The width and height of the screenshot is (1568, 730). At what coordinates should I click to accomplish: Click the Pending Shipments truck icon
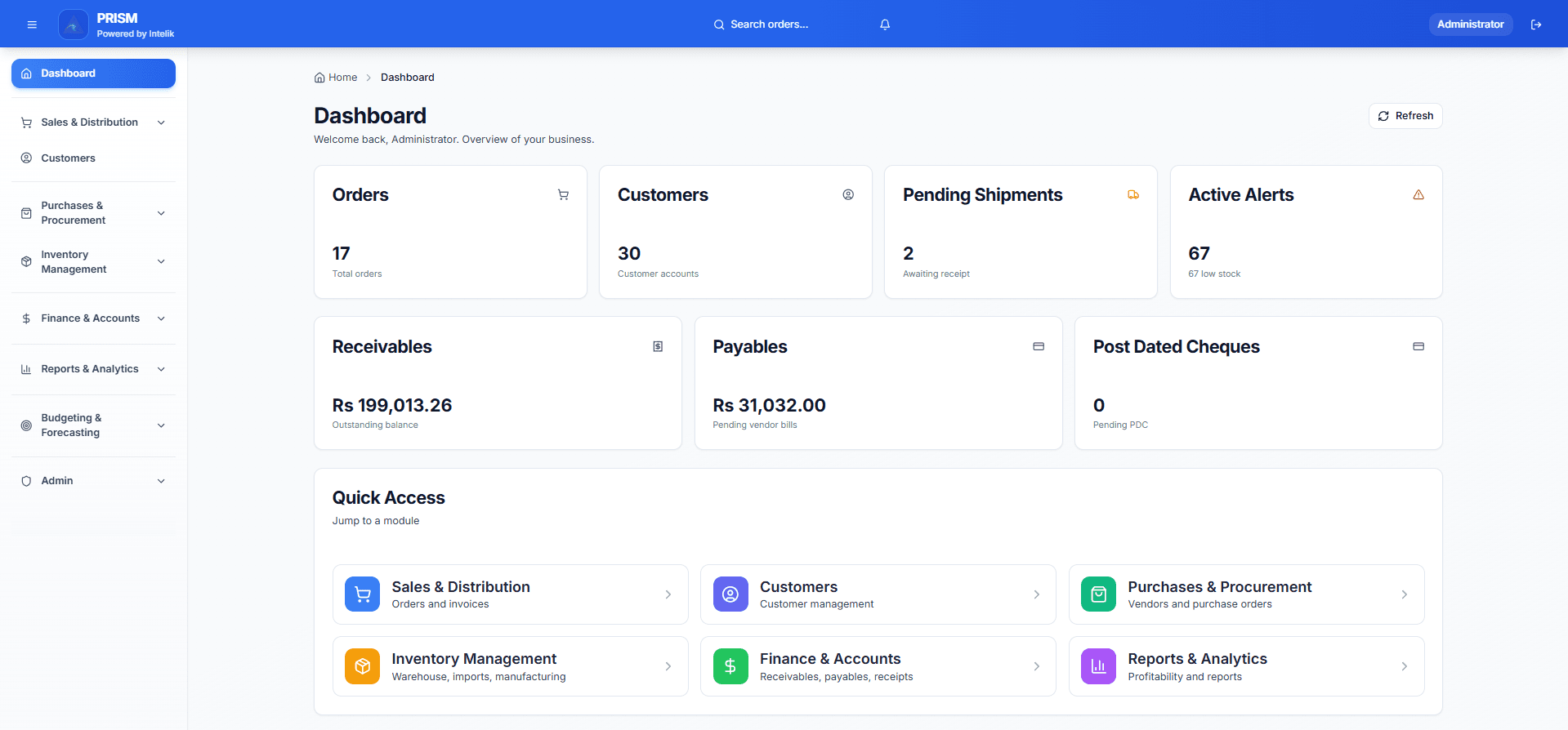(x=1132, y=195)
